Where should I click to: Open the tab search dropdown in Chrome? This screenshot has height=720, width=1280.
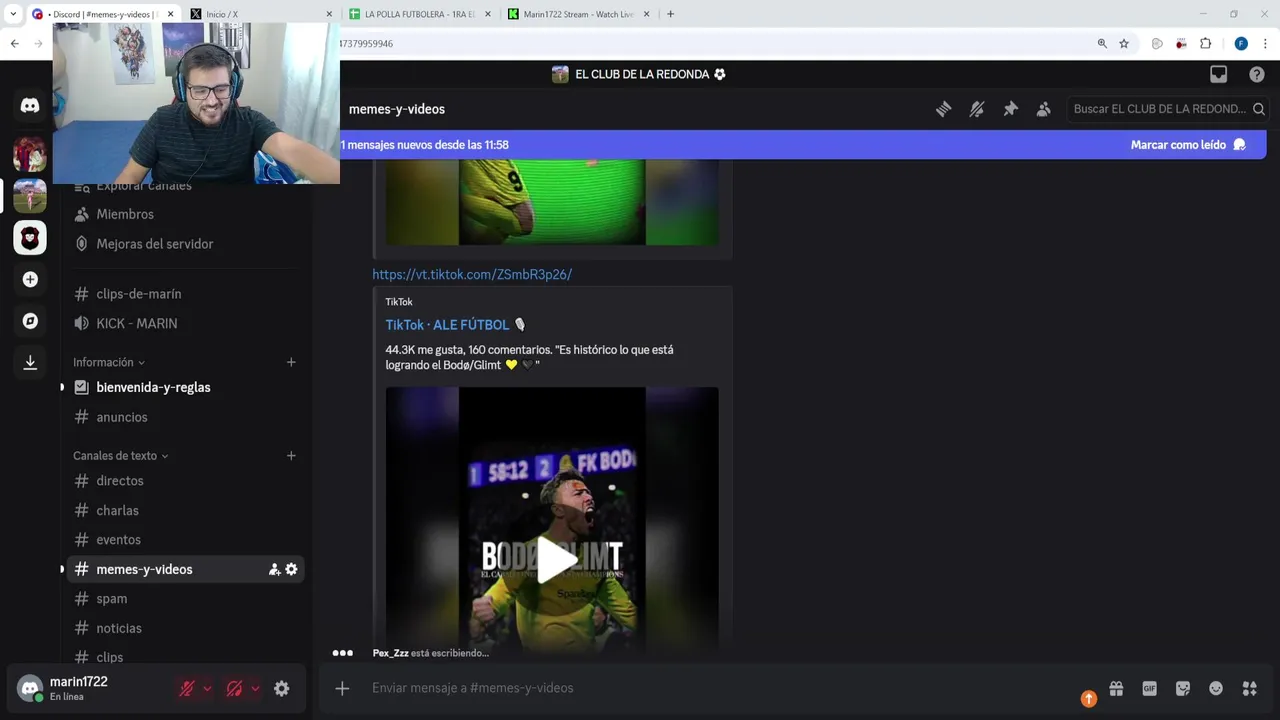tap(13, 14)
